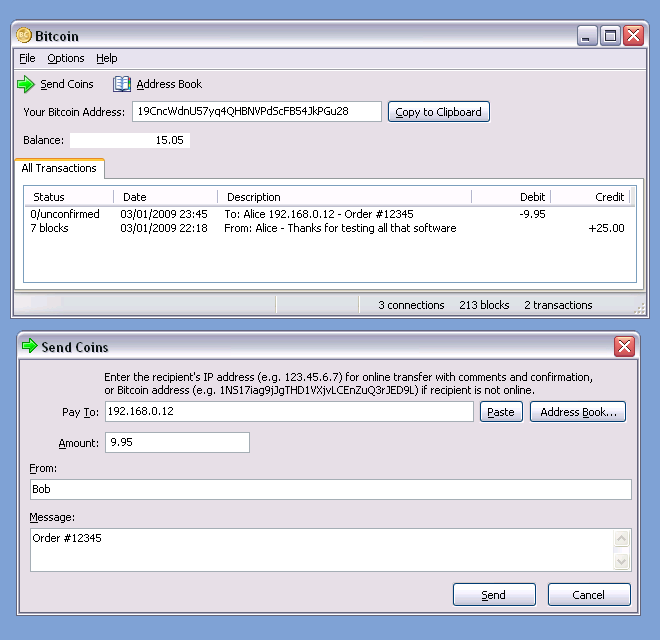Viewport: 660px width, 640px height.
Task: Maximize the Bitcoin window
Action: point(610,36)
